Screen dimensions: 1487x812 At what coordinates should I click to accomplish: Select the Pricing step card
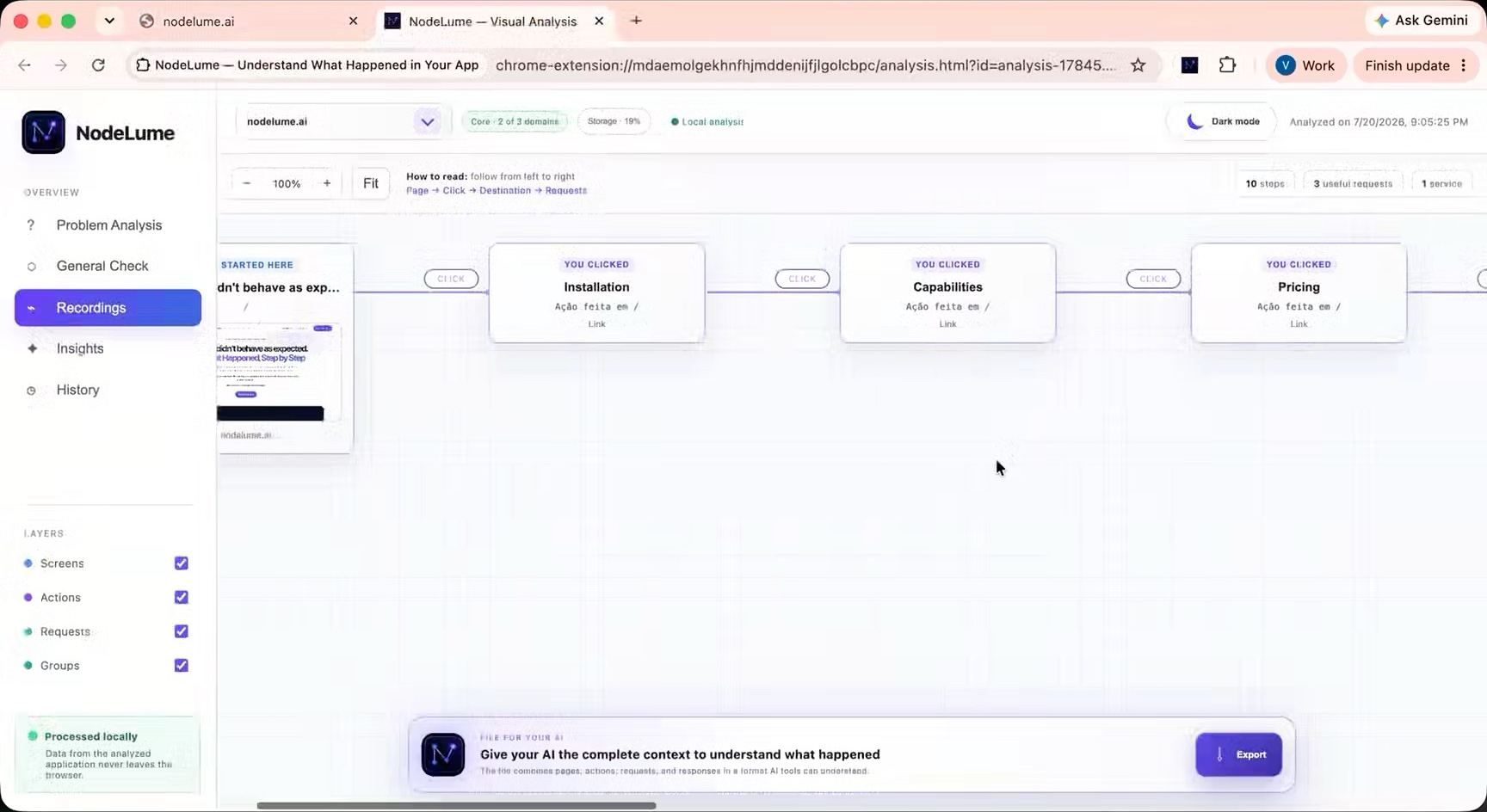tap(1299, 293)
